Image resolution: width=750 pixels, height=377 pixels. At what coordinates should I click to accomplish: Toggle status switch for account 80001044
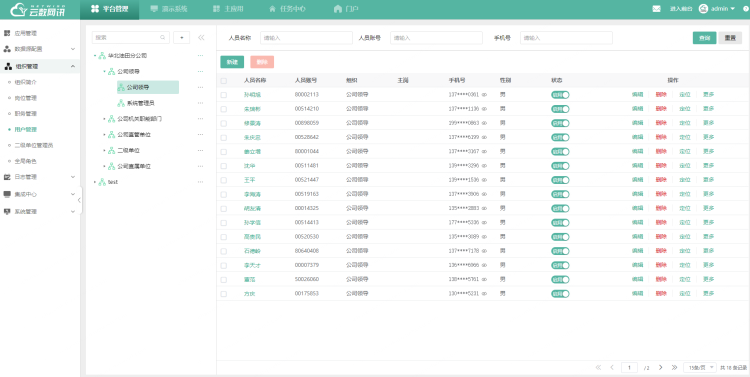pos(560,152)
